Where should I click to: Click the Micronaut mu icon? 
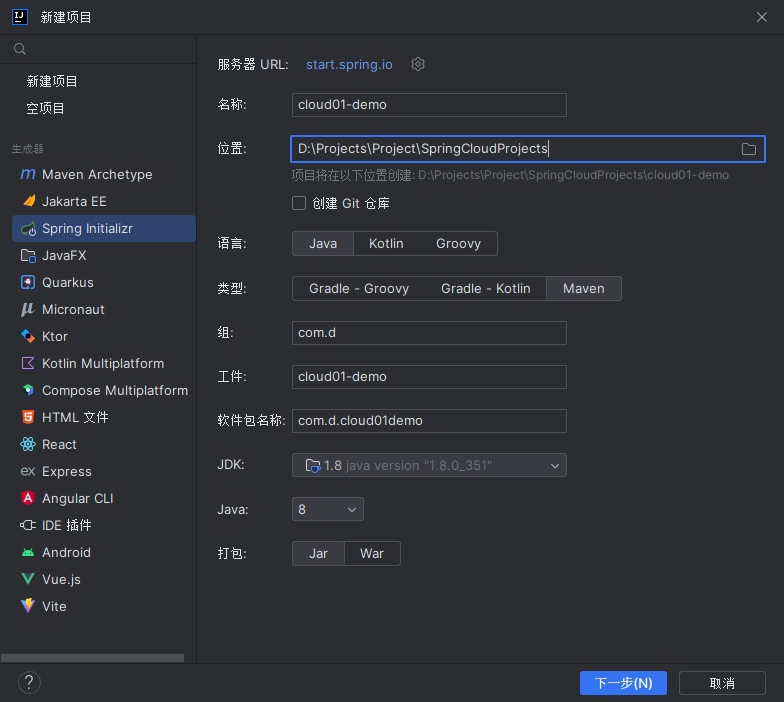[28, 310]
